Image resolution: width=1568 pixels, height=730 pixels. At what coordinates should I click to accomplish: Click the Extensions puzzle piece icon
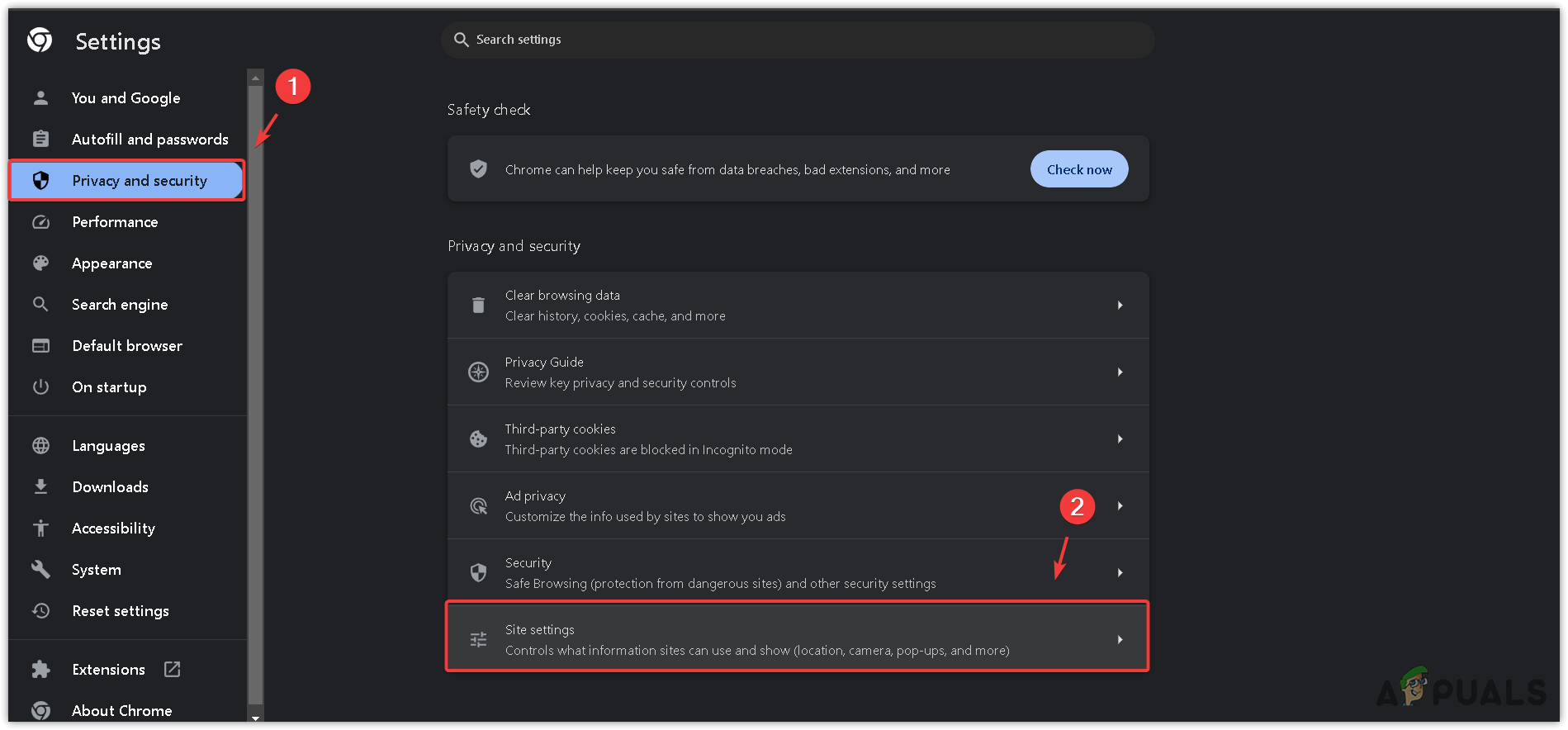click(40, 670)
